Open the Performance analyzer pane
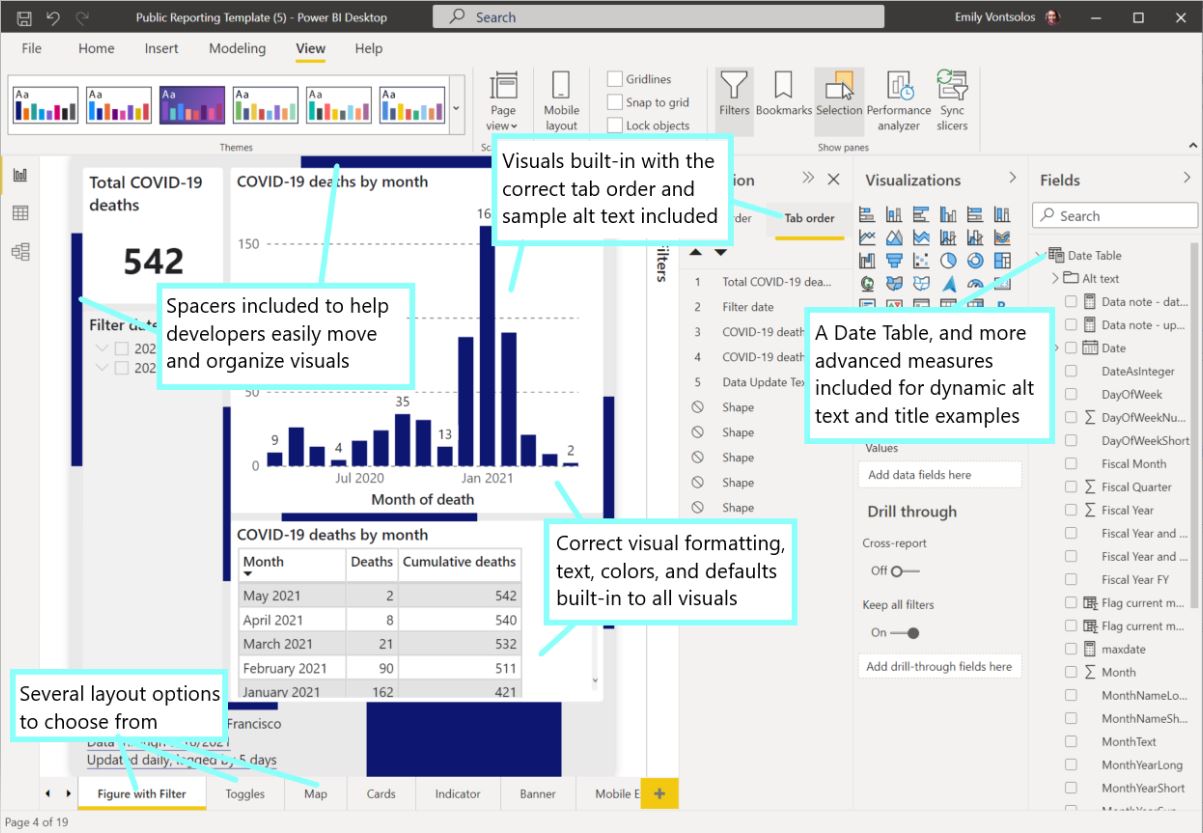This screenshot has width=1203, height=833. tap(899, 99)
